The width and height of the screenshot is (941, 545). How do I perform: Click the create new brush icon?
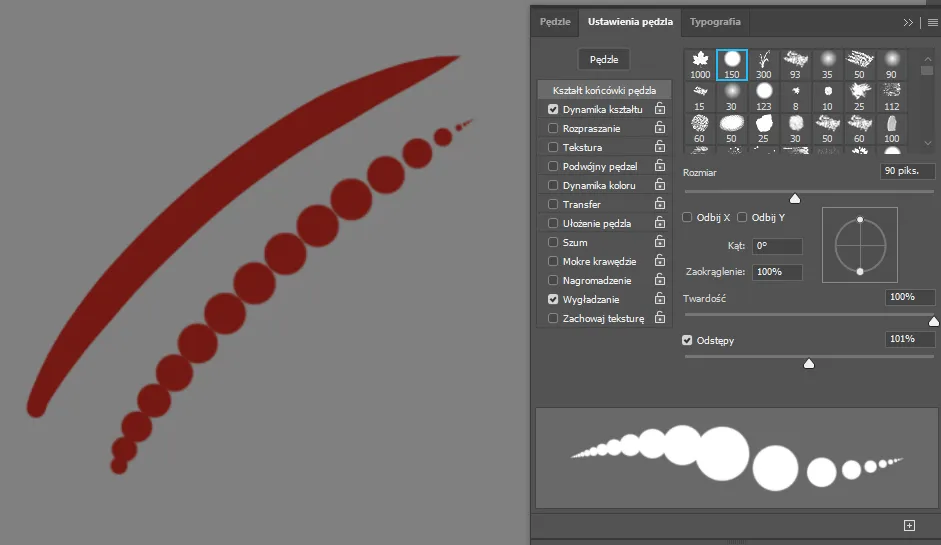909,525
